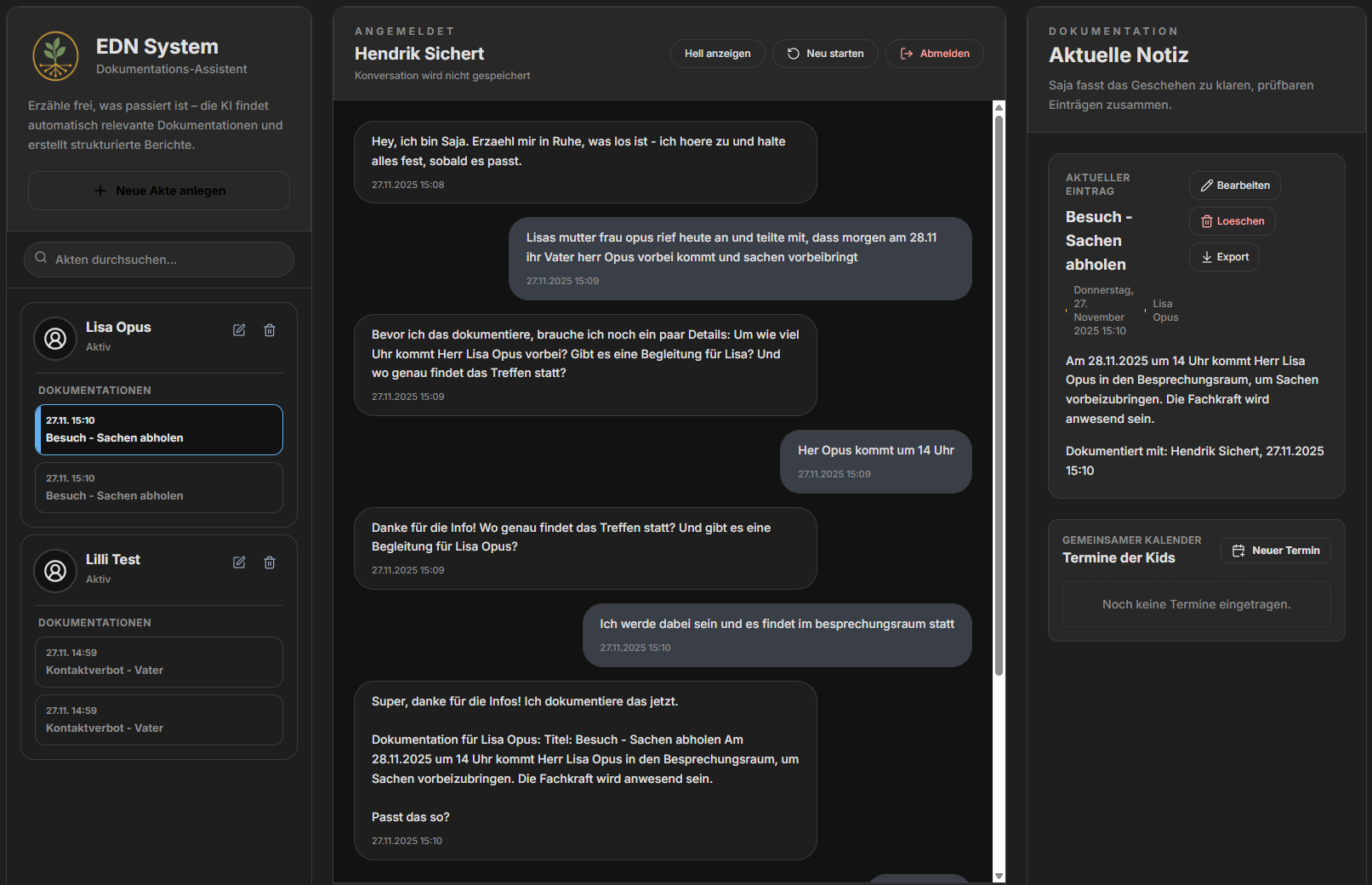This screenshot has width=1372, height=885.
Task: Create a new file via Neue Akte anlegen
Action: click(158, 190)
